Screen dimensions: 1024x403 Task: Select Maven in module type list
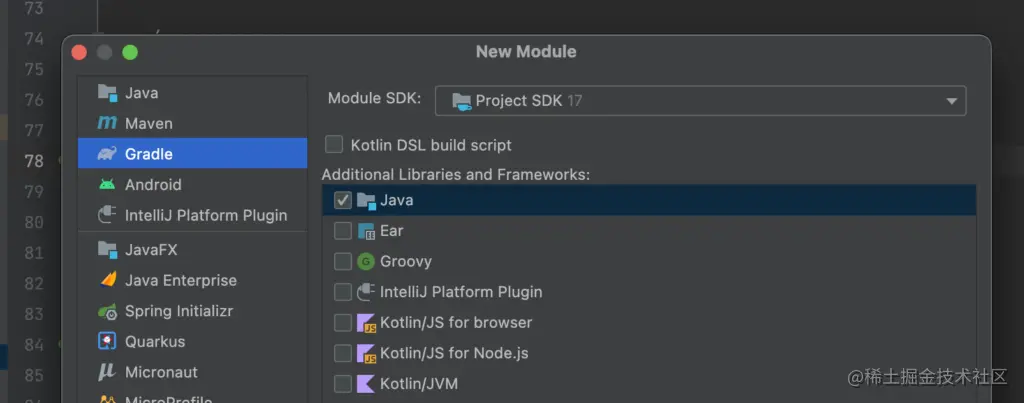click(193, 123)
